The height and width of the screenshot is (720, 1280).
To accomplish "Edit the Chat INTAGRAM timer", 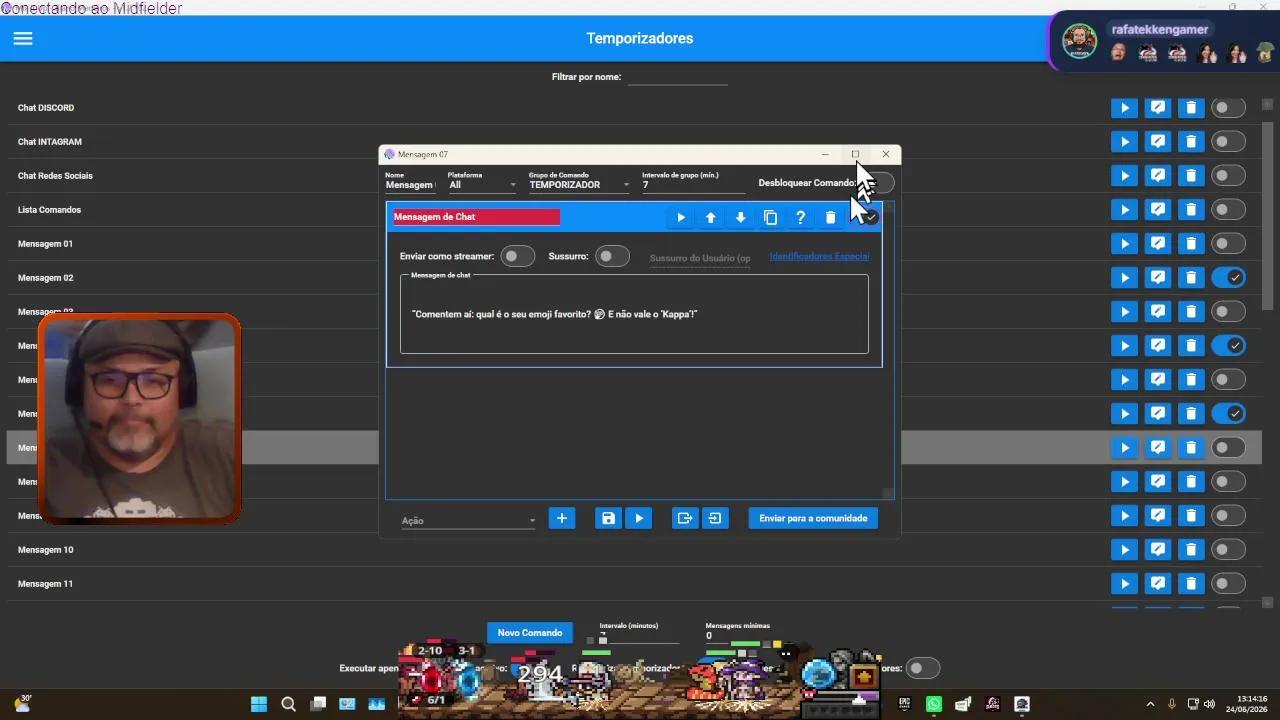I will (x=1158, y=142).
